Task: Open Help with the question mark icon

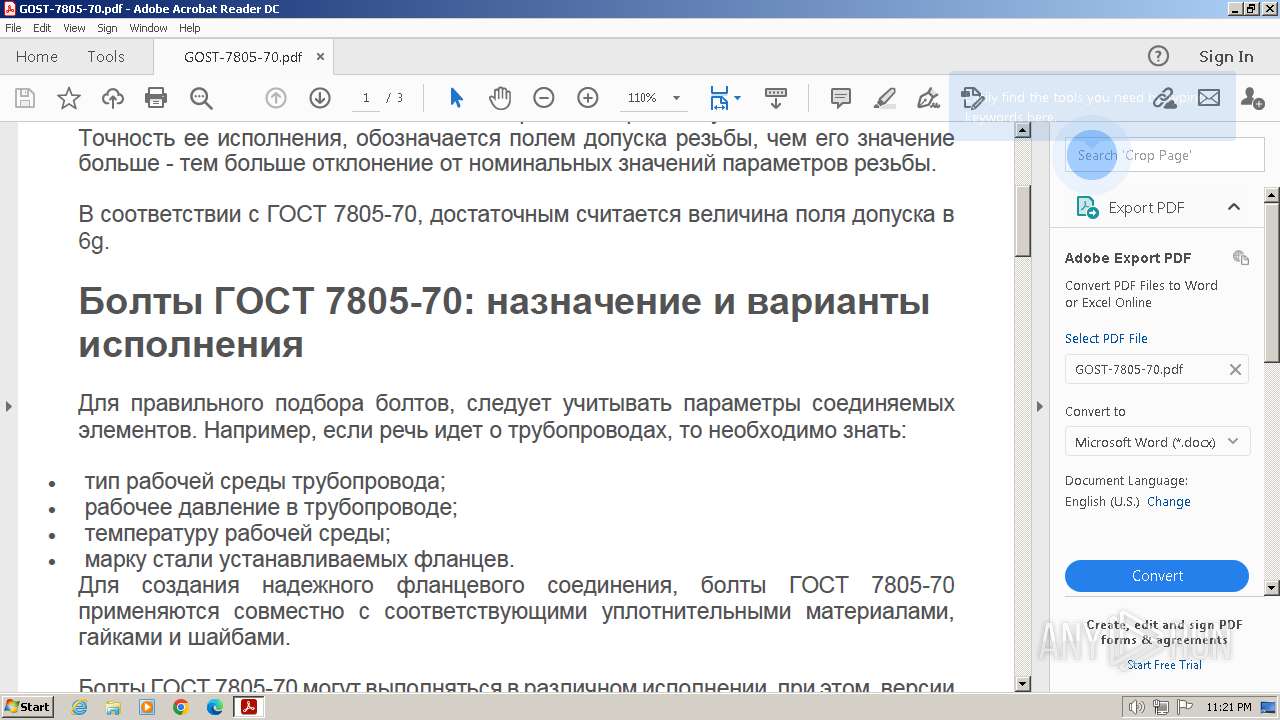Action: tap(1158, 56)
